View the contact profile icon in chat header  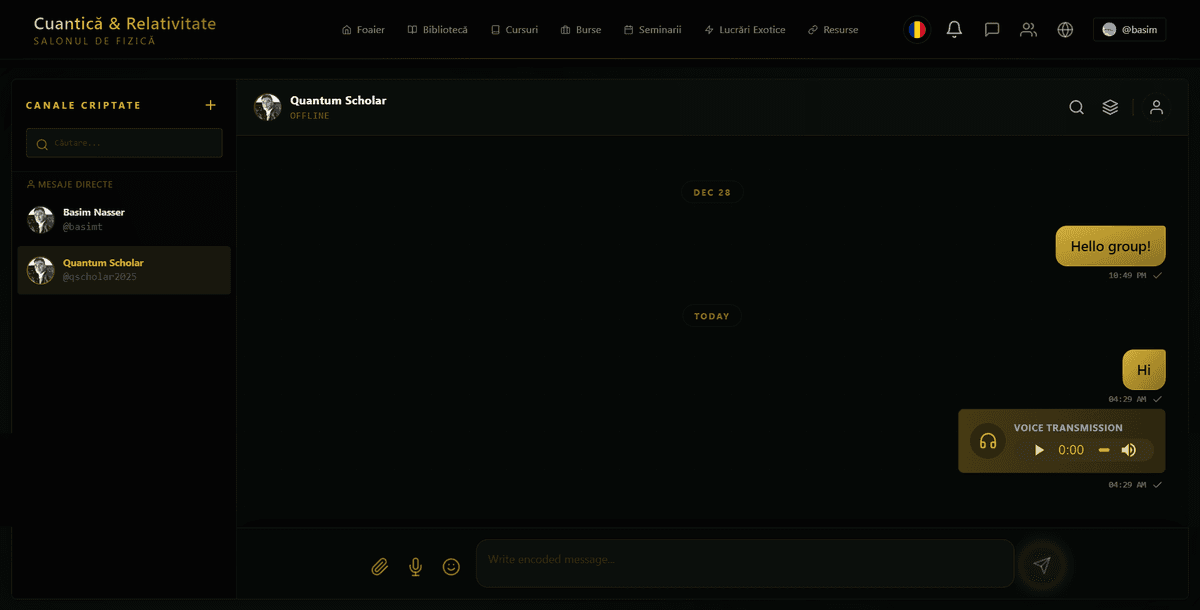tap(1156, 108)
